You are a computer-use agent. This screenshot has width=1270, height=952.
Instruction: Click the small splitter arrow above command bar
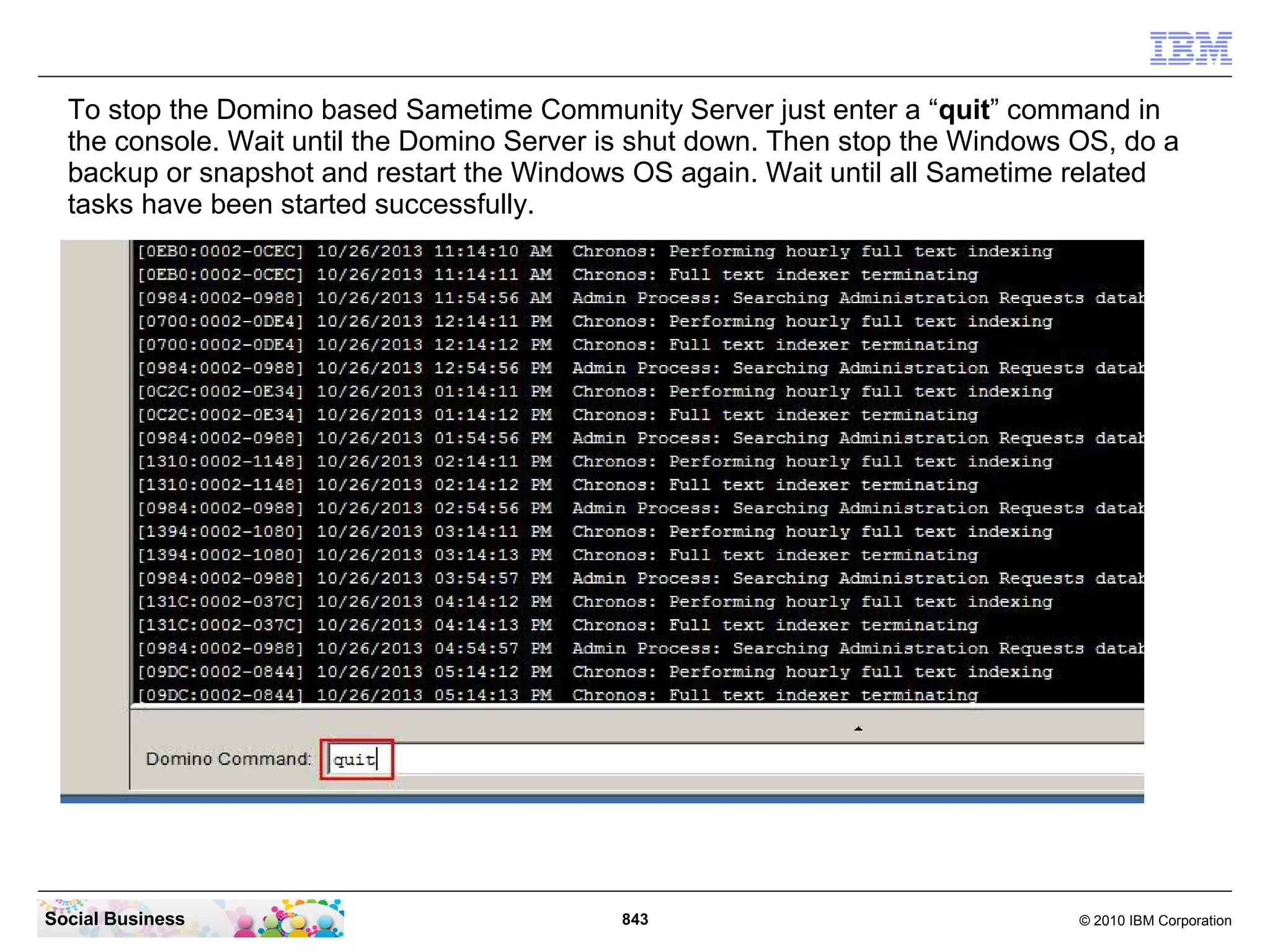(x=858, y=729)
